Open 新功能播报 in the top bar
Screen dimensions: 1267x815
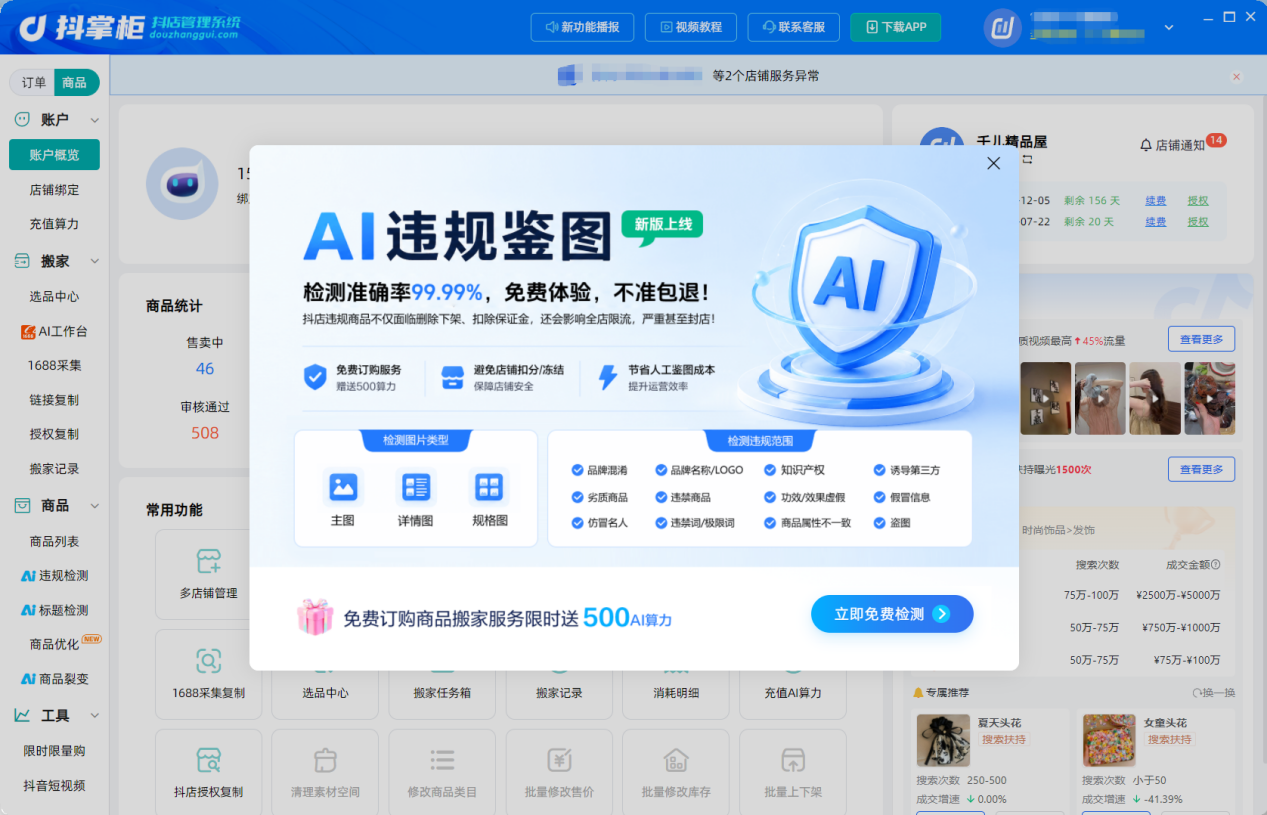(583, 27)
